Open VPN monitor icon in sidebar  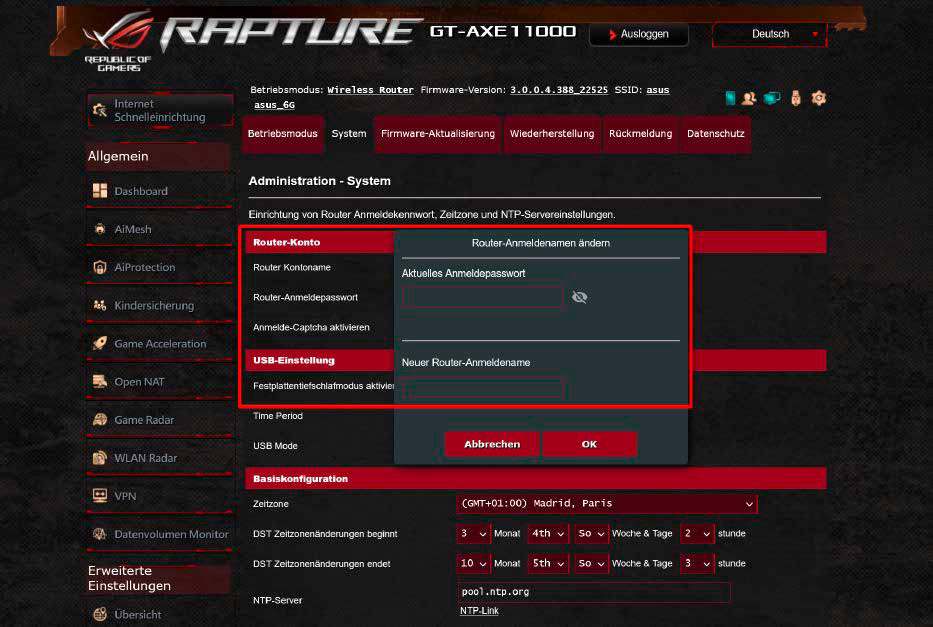[100, 496]
